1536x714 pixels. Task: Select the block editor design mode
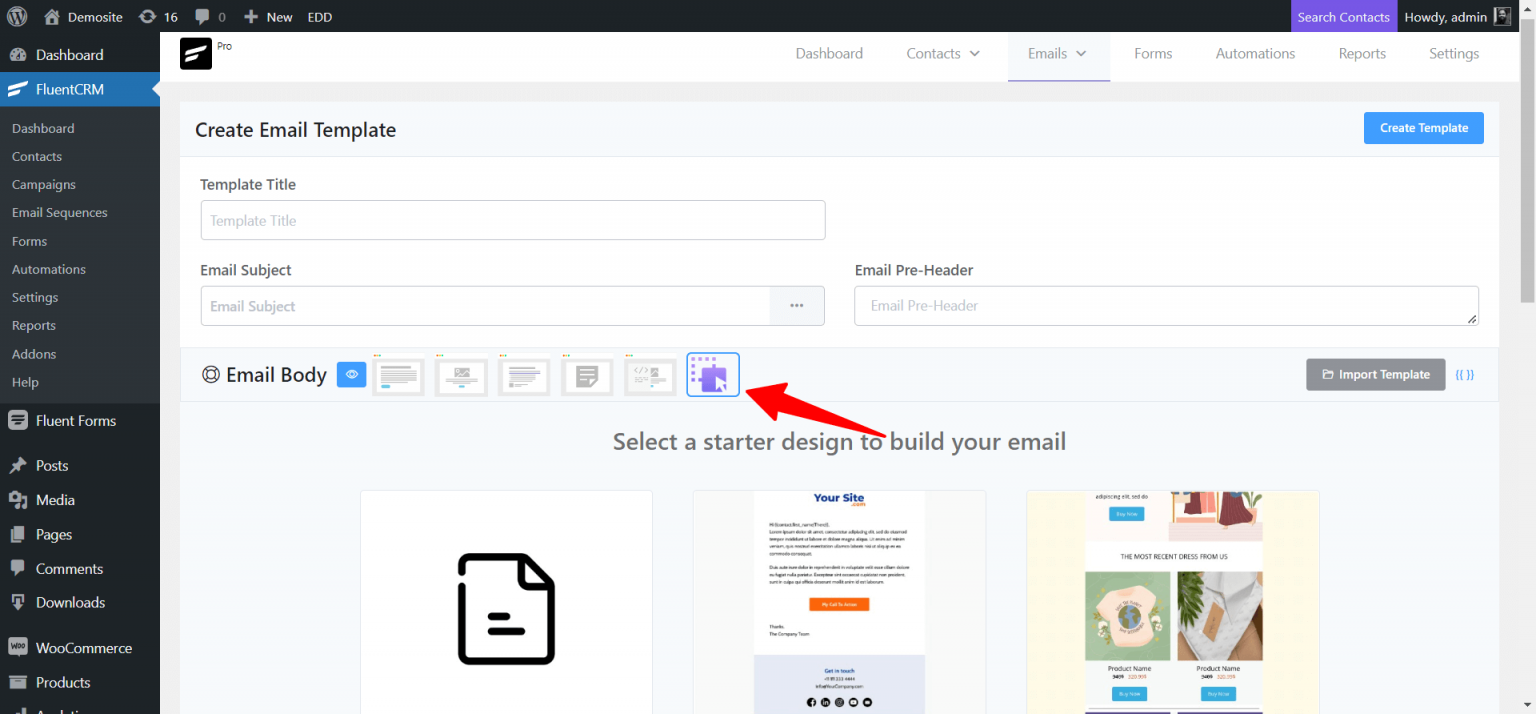713,374
